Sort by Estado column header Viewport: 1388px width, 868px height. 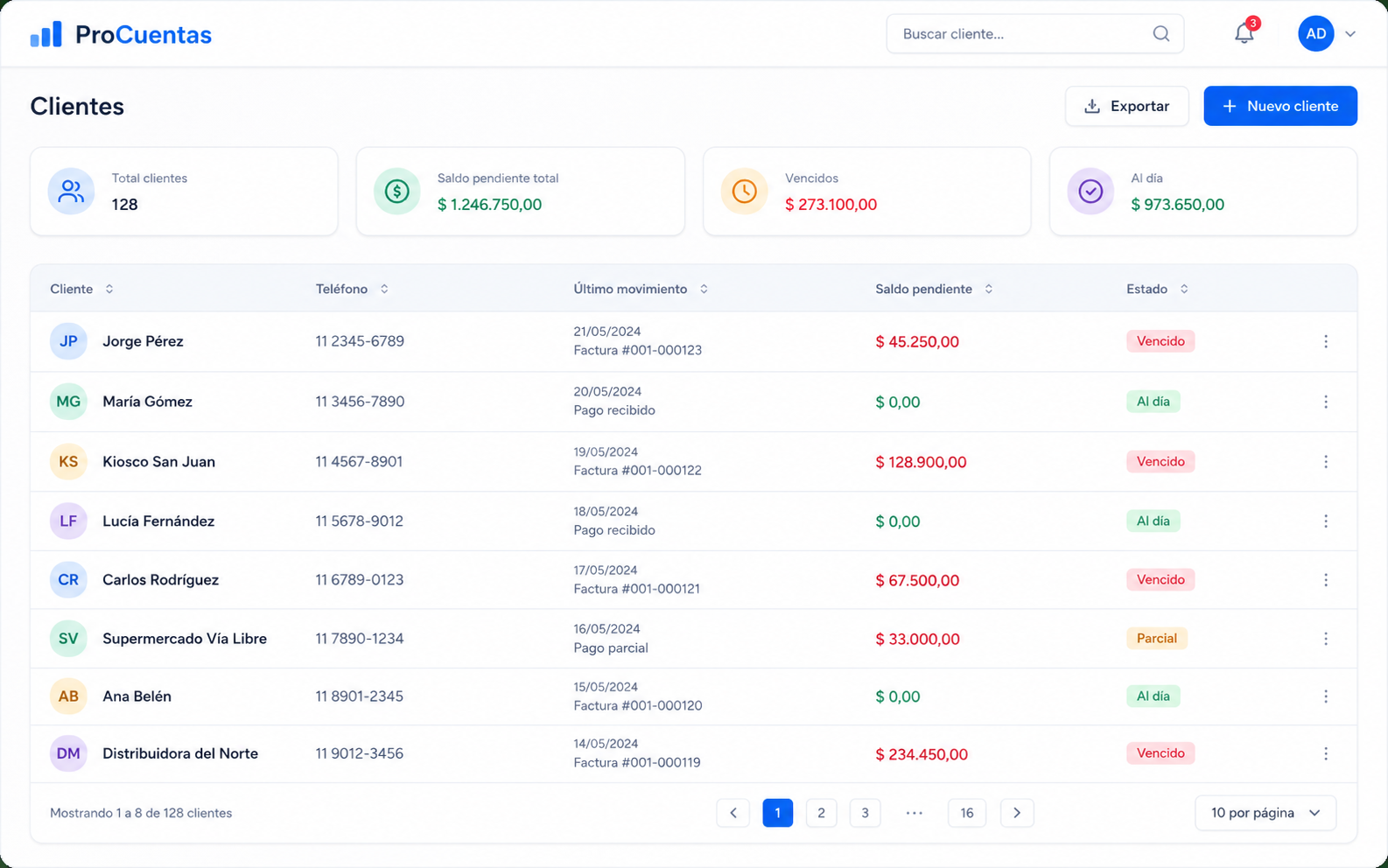click(x=1157, y=289)
